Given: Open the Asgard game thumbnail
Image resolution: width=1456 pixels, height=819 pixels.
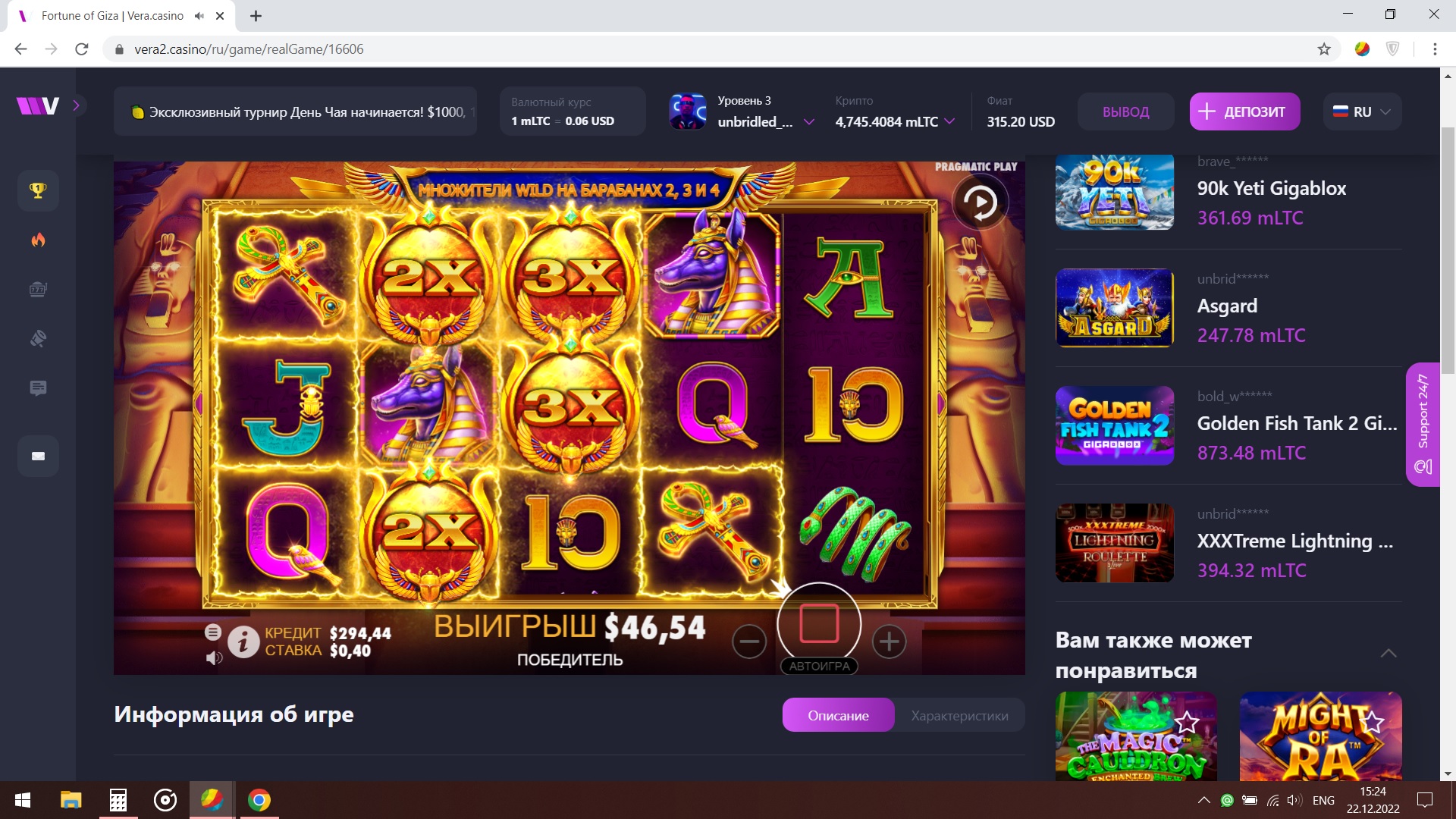Looking at the screenshot, I should (x=1114, y=308).
